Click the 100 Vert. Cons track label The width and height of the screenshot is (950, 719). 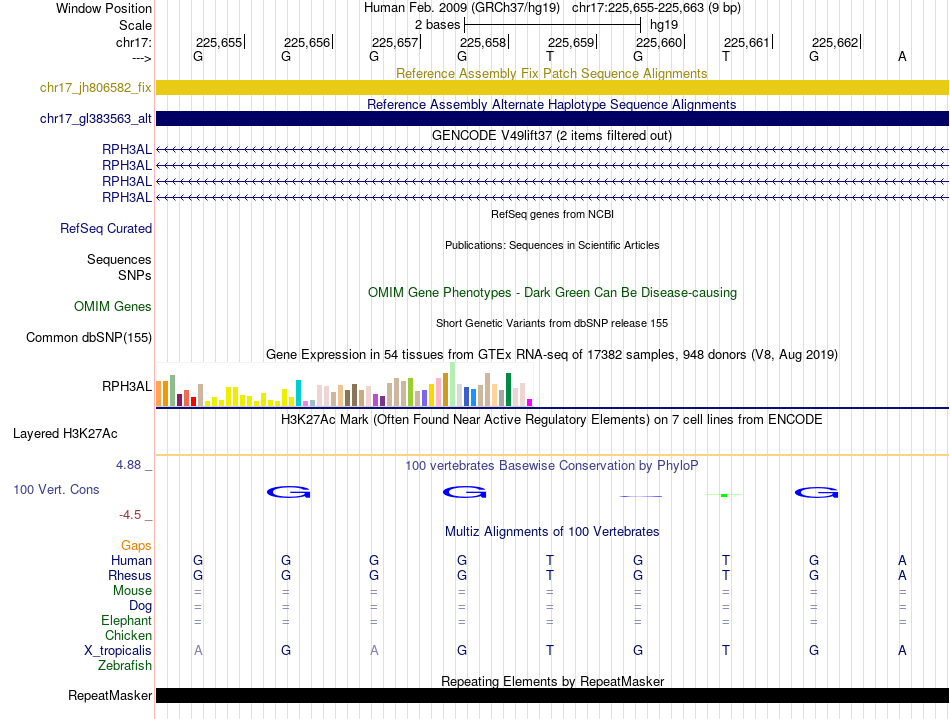(x=56, y=489)
